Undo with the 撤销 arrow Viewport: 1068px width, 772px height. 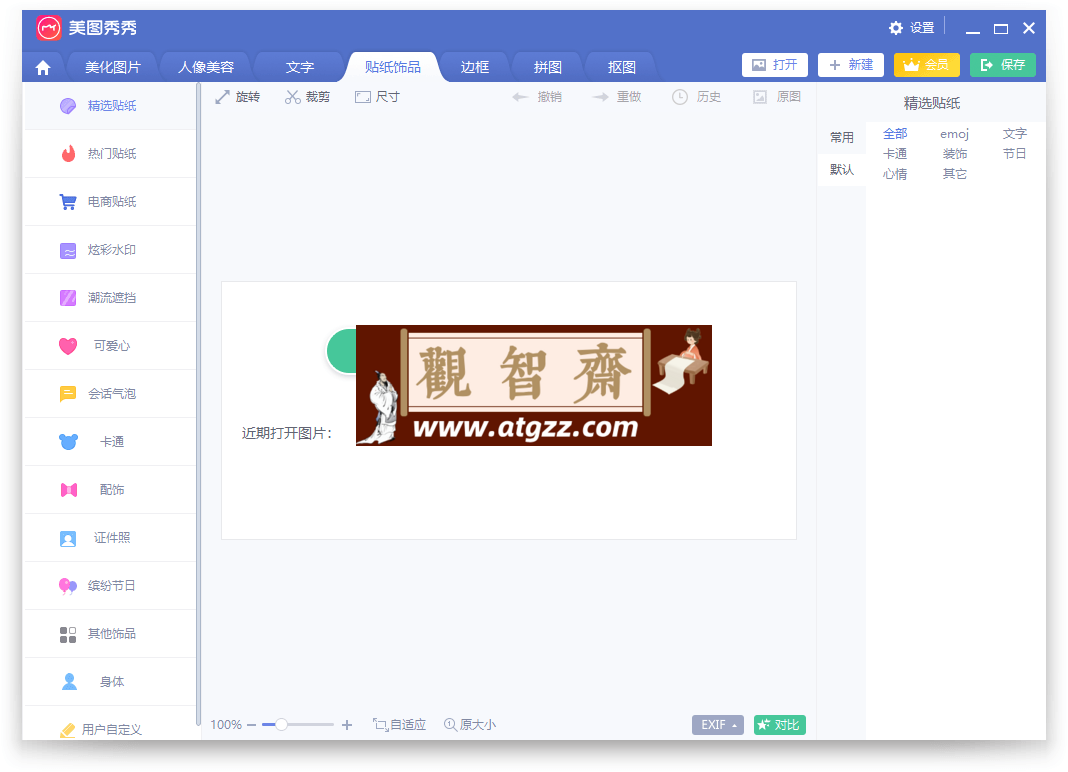click(537, 97)
